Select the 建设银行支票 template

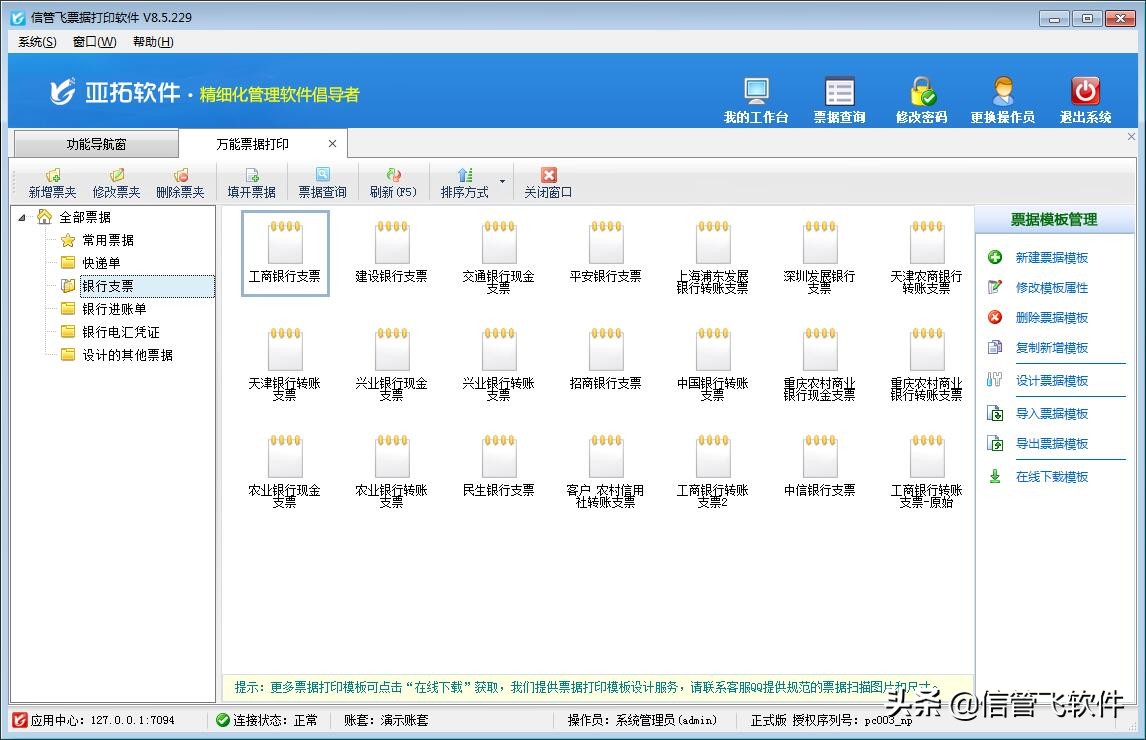click(392, 253)
